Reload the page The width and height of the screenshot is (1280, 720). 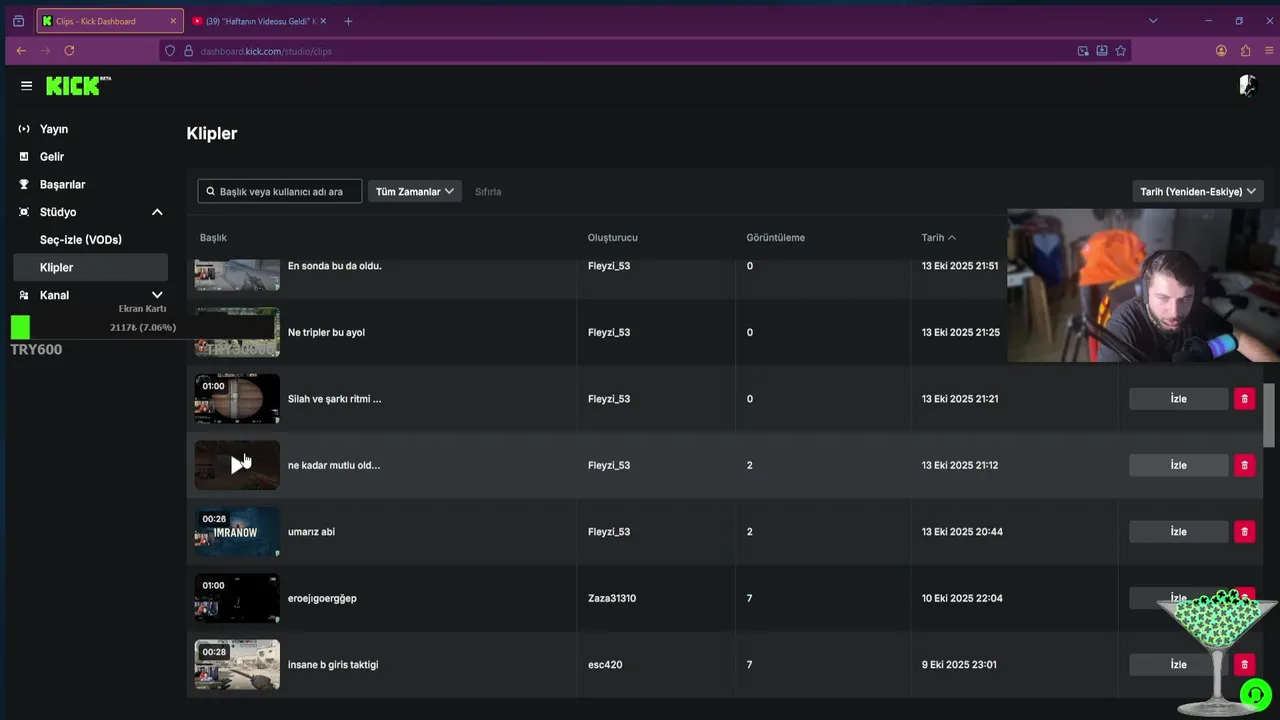tap(69, 51)
